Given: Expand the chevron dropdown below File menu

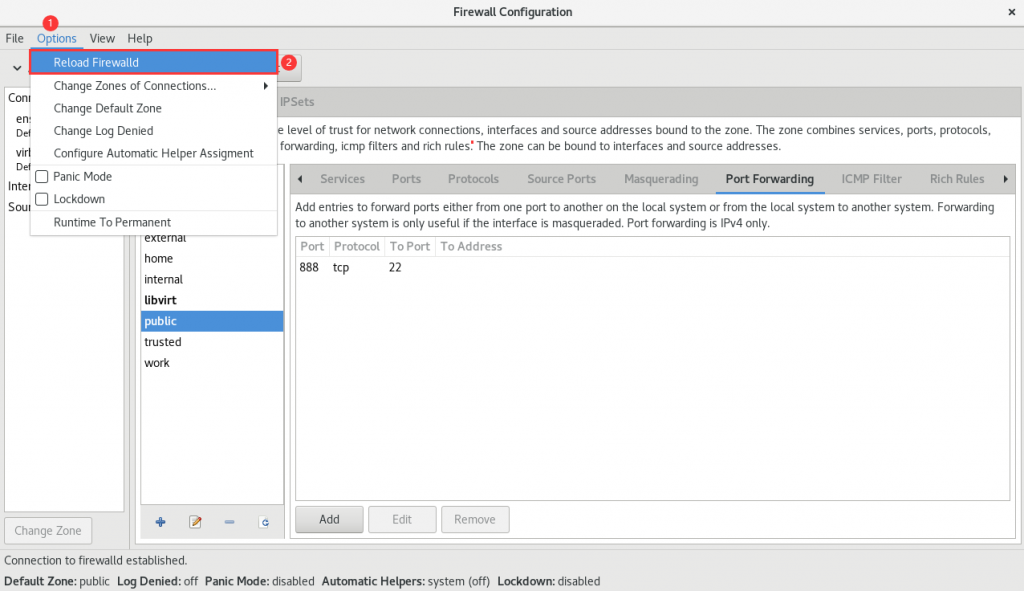Looking at the screenshot, I should (x=17, y=68).
